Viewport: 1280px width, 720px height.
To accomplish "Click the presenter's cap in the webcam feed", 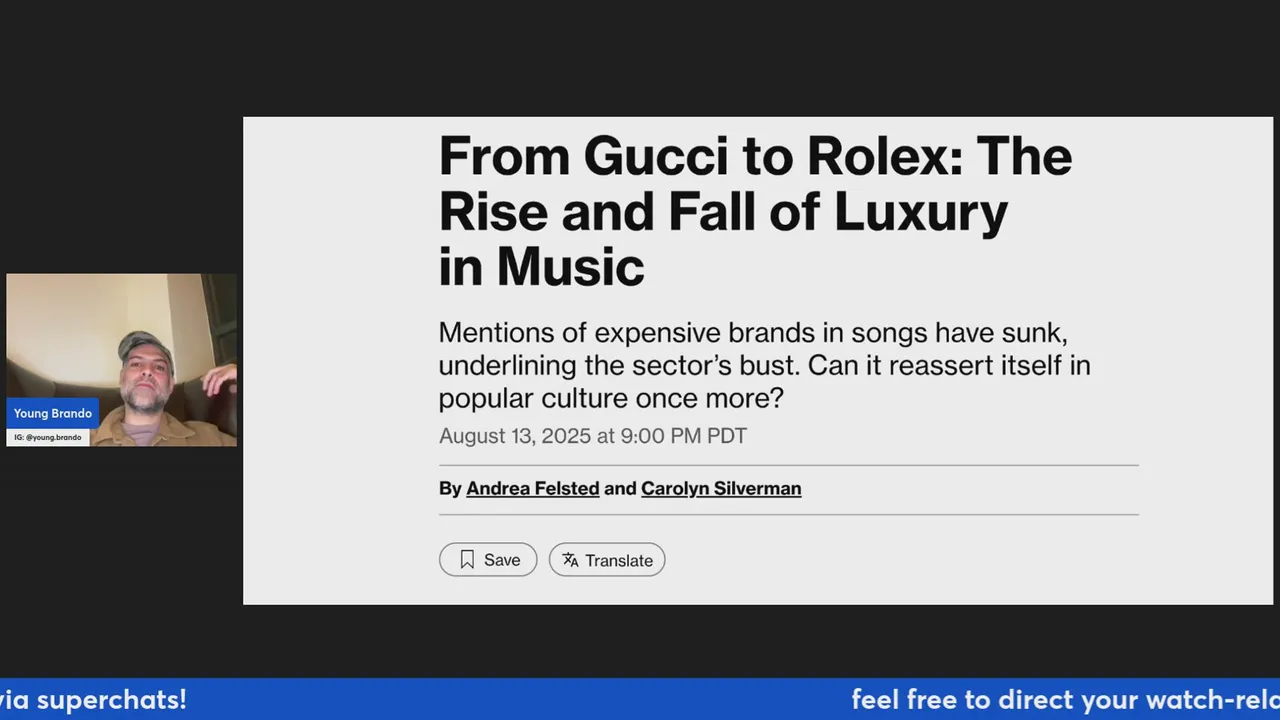I will [144, 344].
